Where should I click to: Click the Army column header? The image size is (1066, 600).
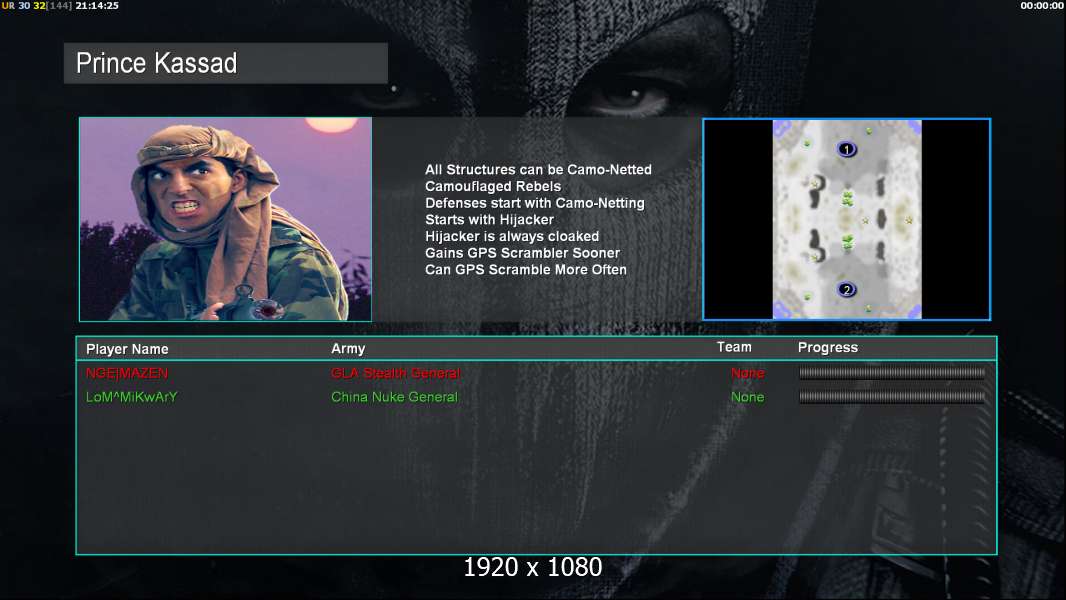[x=348, y=349]
